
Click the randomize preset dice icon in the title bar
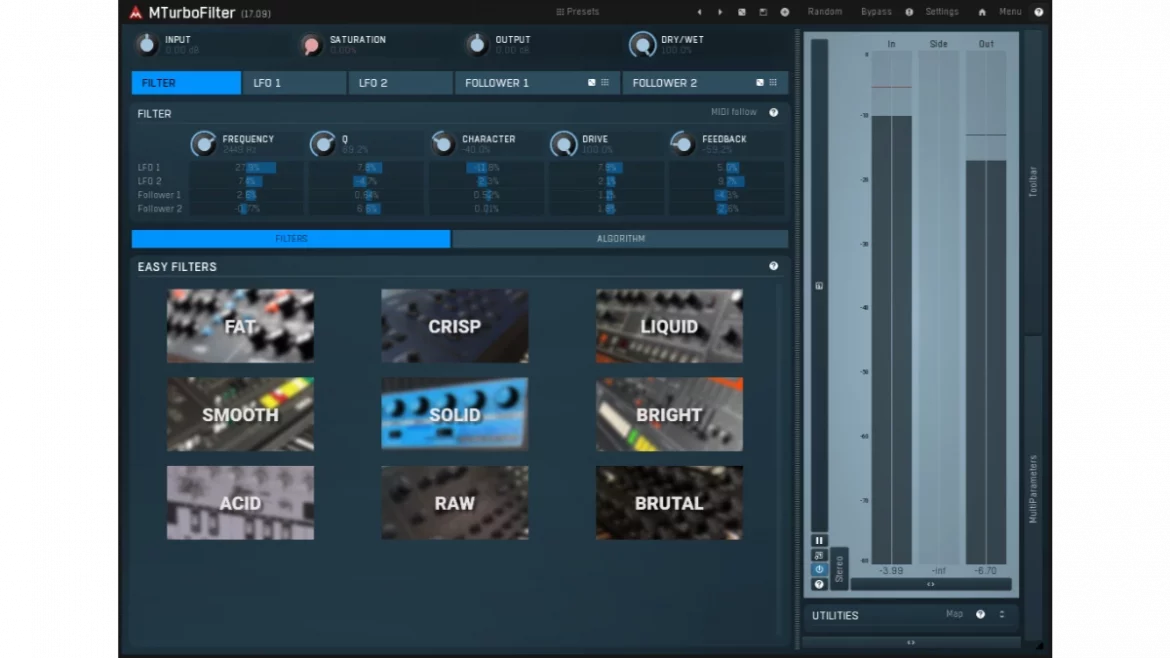tap(742, 12)
